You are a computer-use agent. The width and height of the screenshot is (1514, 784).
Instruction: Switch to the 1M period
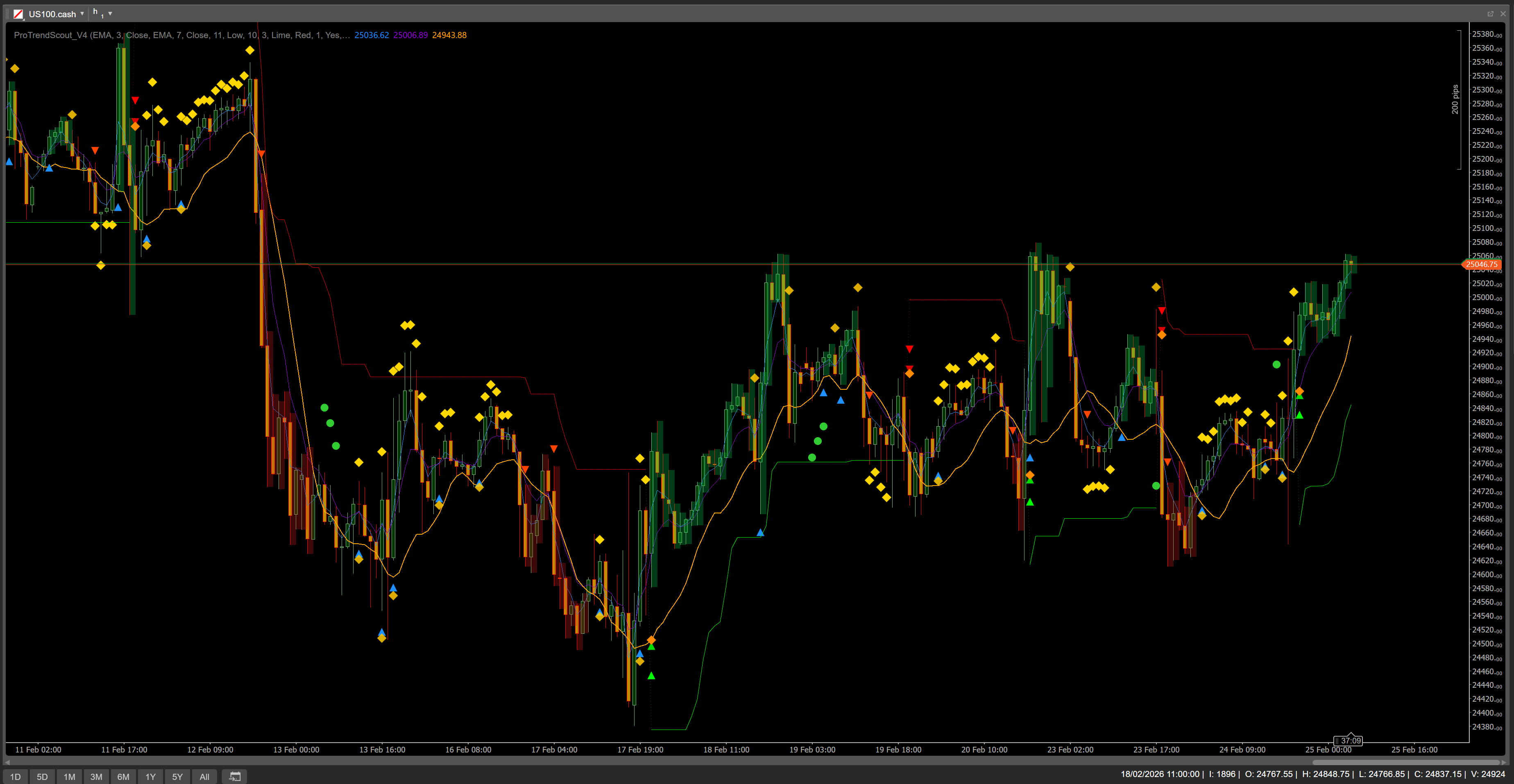click(x=69, y=776)
